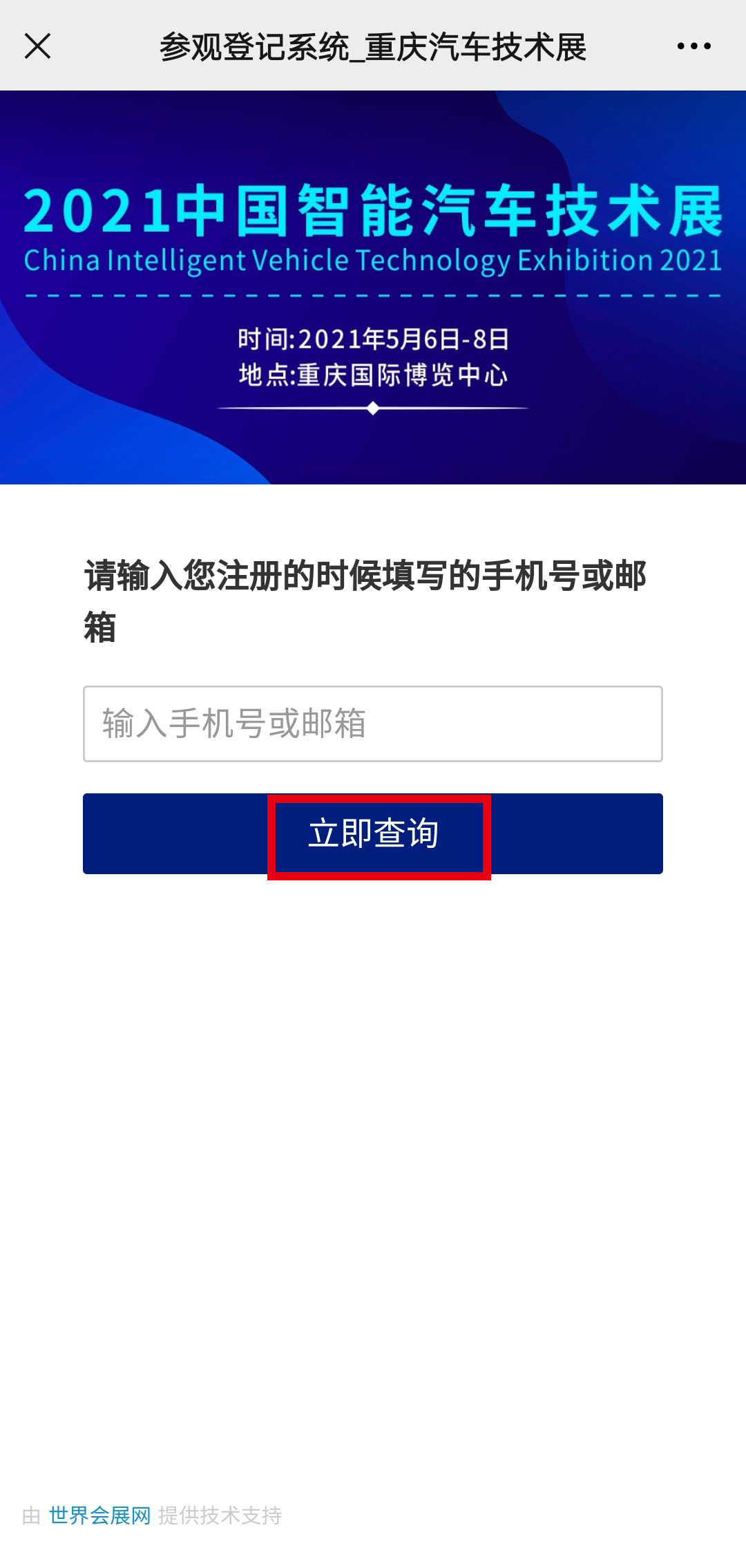
Task: Close the page with the X icon
Action: pos(37,46)
